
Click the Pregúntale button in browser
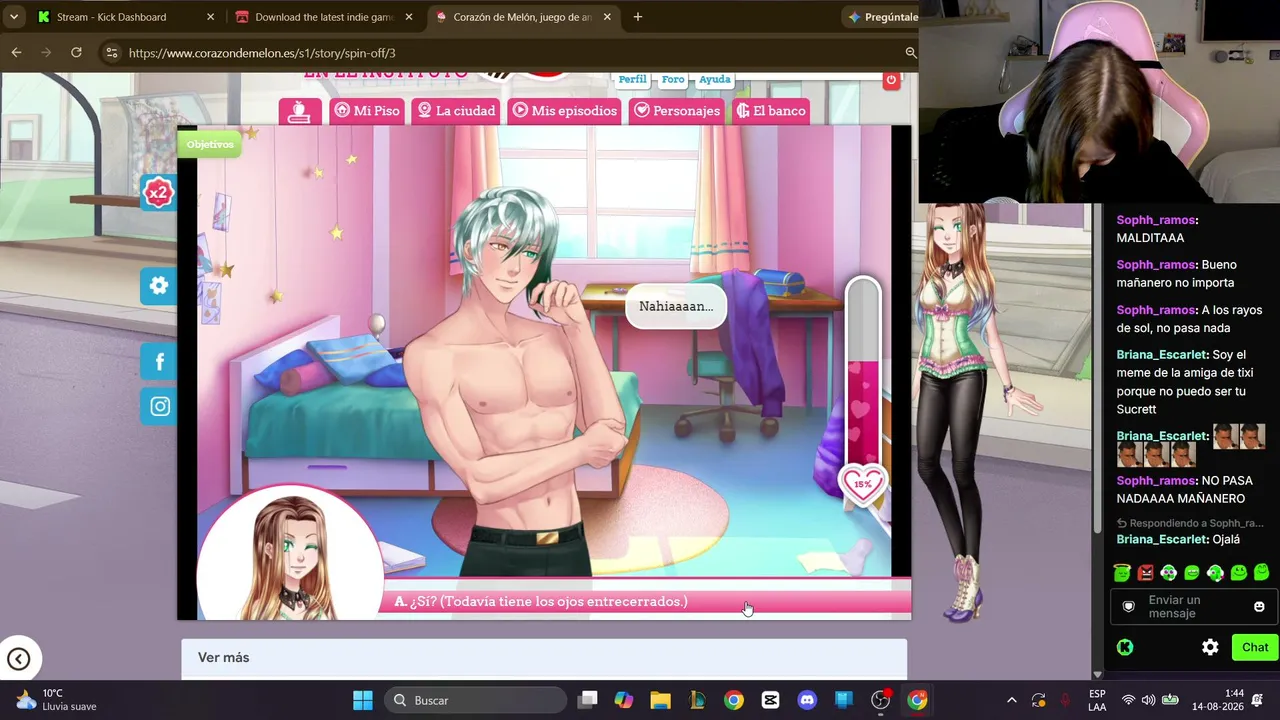pyautogui.click(x=881, y=17)
